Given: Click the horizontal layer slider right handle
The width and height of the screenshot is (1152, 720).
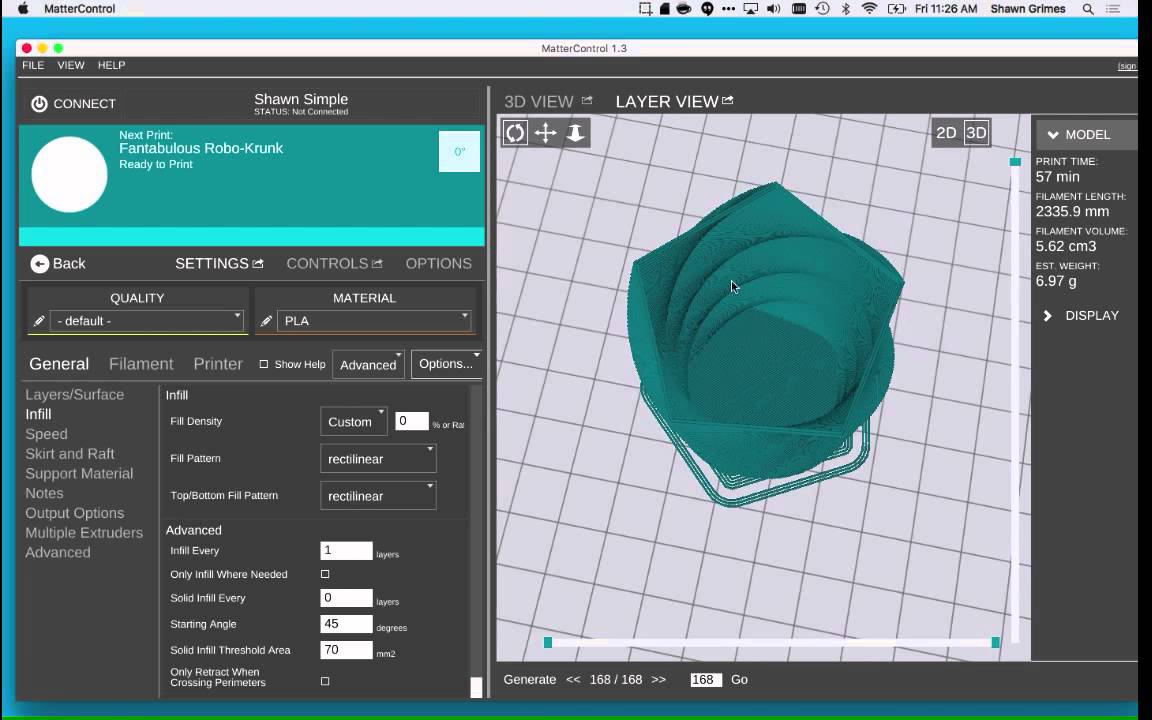Looking at the screenshot, I should tap(996, 643).
